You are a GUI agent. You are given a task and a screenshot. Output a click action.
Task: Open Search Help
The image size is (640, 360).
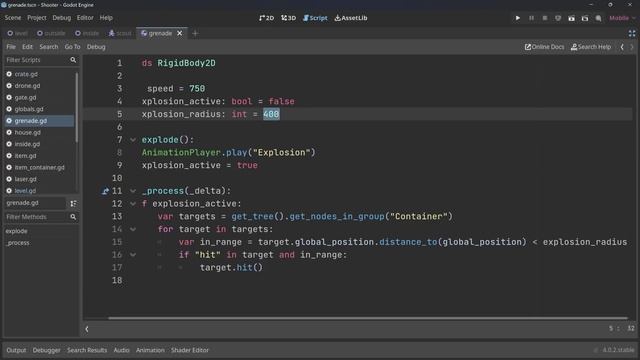pos(591,47)
